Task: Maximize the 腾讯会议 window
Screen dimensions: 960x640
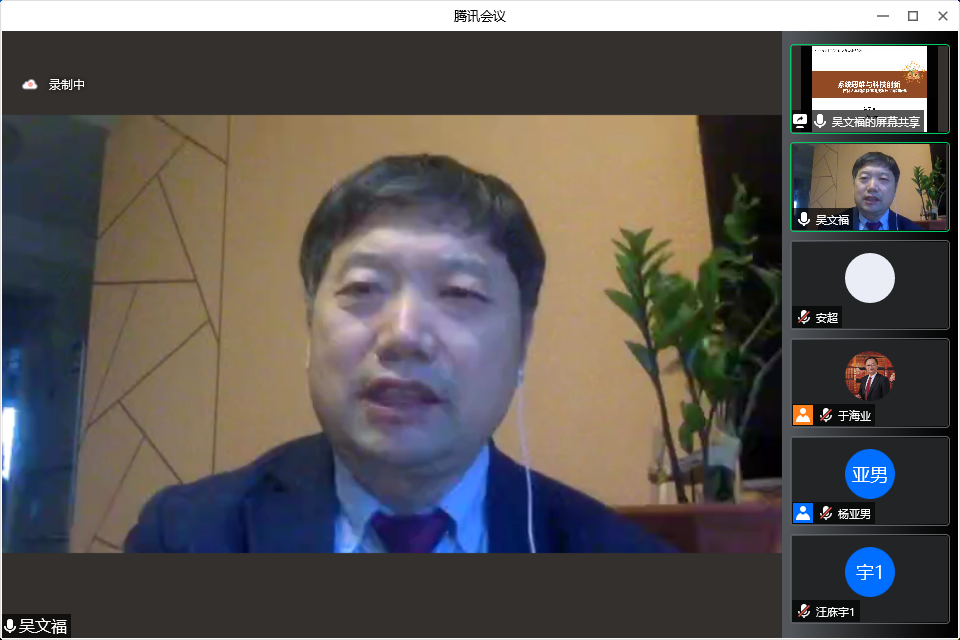Action: [x=912, y=15]
